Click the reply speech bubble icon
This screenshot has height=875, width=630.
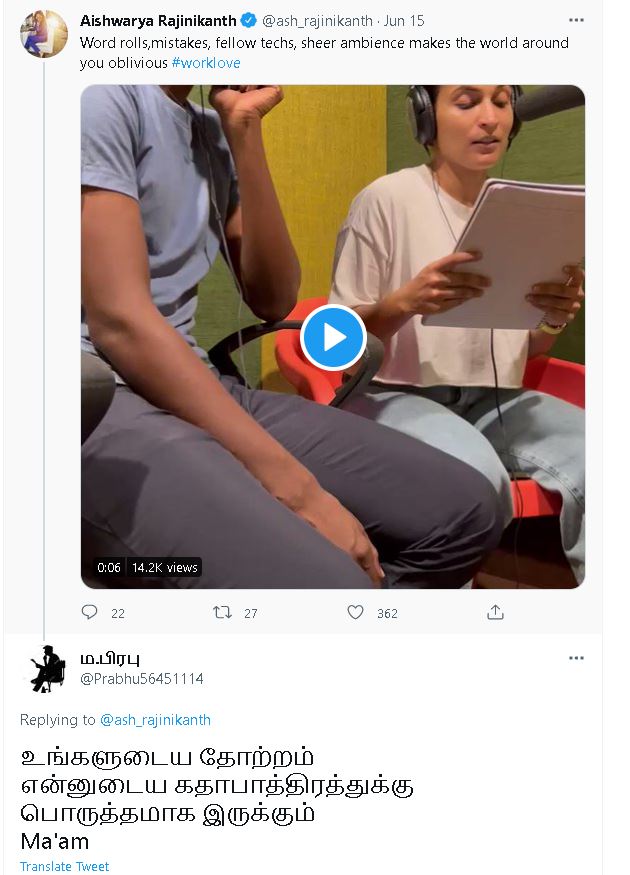[x=90, y=612]
